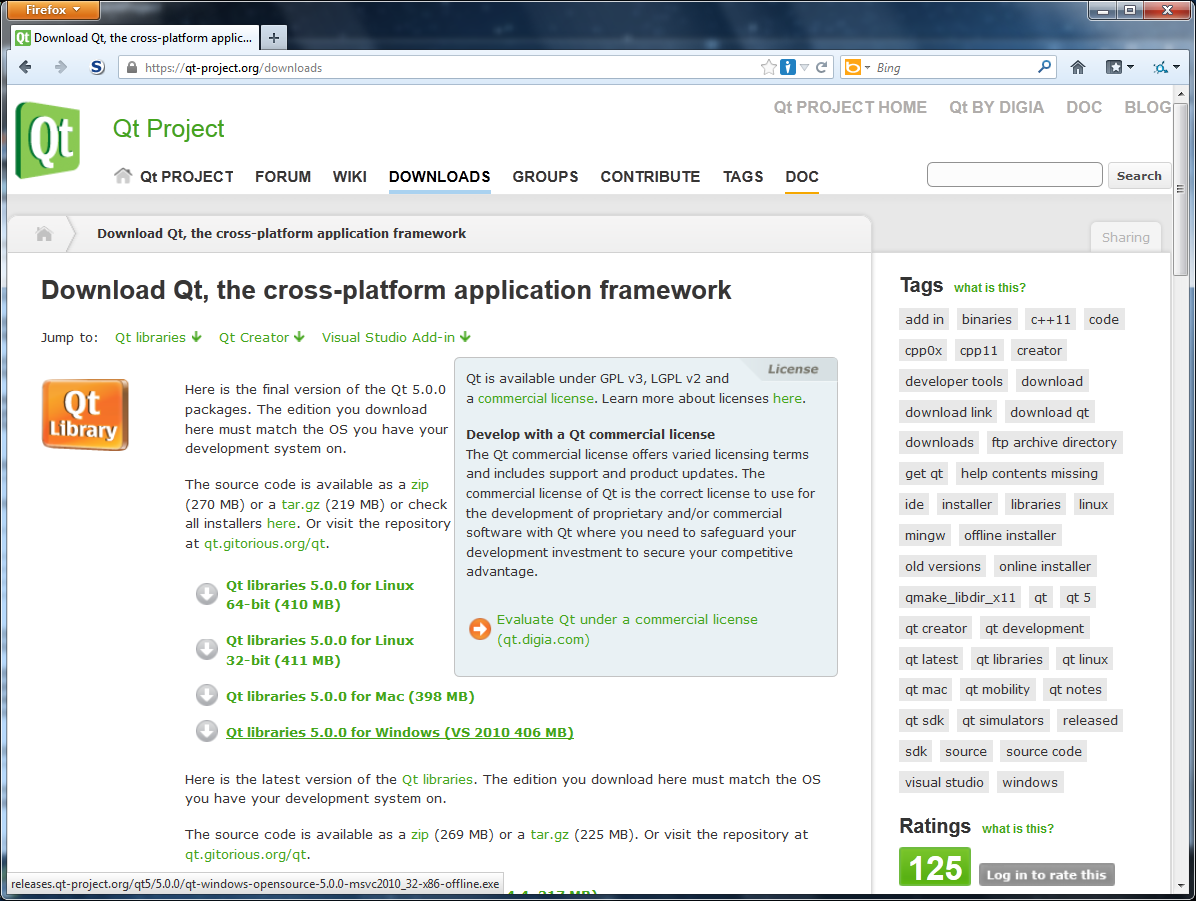This screenshot has height=901, width=1196.
Task: Expand the URL history dropdown arrow
Action: (x=805, y=67)
